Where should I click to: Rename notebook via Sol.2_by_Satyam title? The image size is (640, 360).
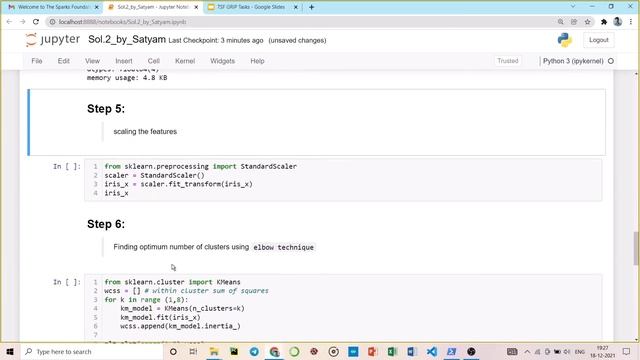(x=127, y=40)
